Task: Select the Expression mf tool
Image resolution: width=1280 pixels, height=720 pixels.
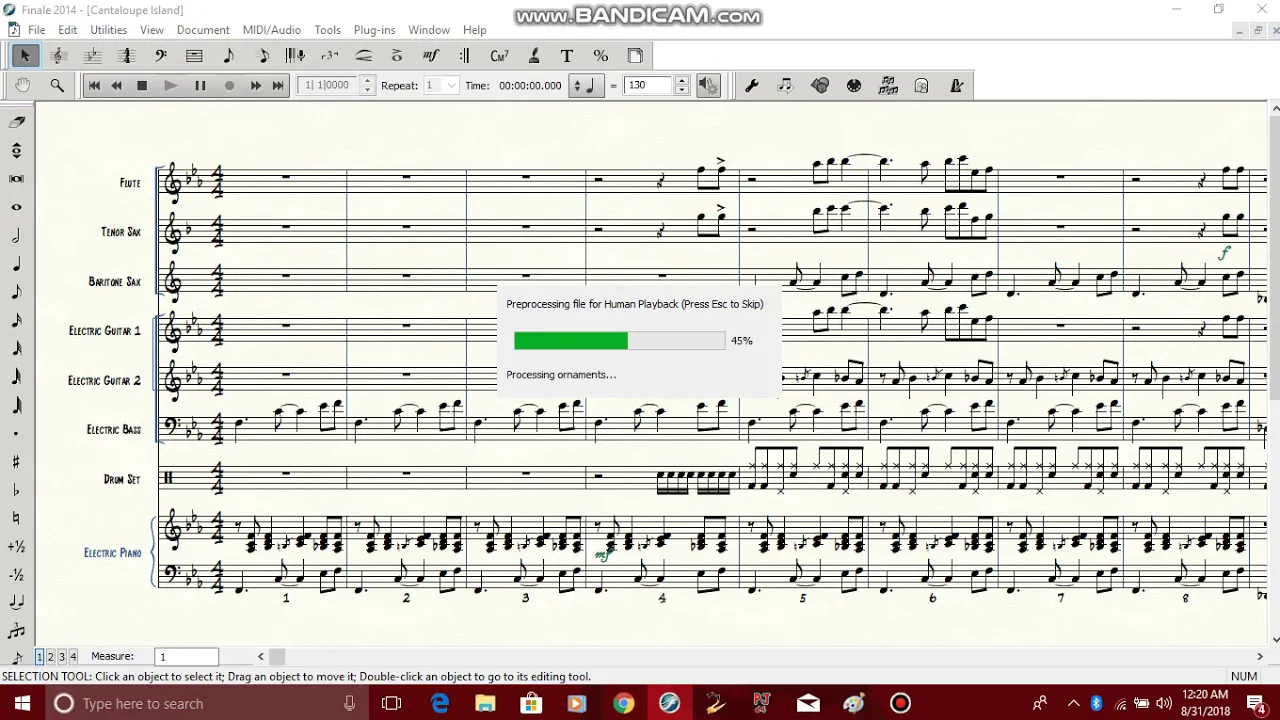Action: (x=431, y=56)
